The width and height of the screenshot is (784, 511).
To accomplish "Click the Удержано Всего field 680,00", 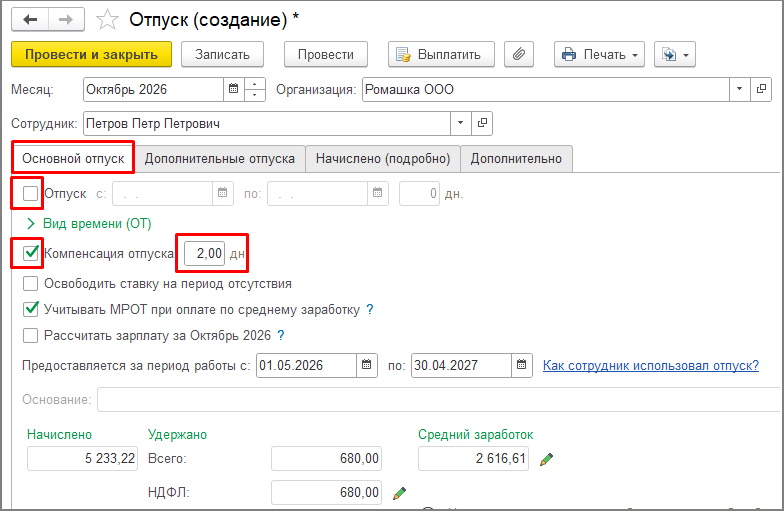I will coord(326,458).
